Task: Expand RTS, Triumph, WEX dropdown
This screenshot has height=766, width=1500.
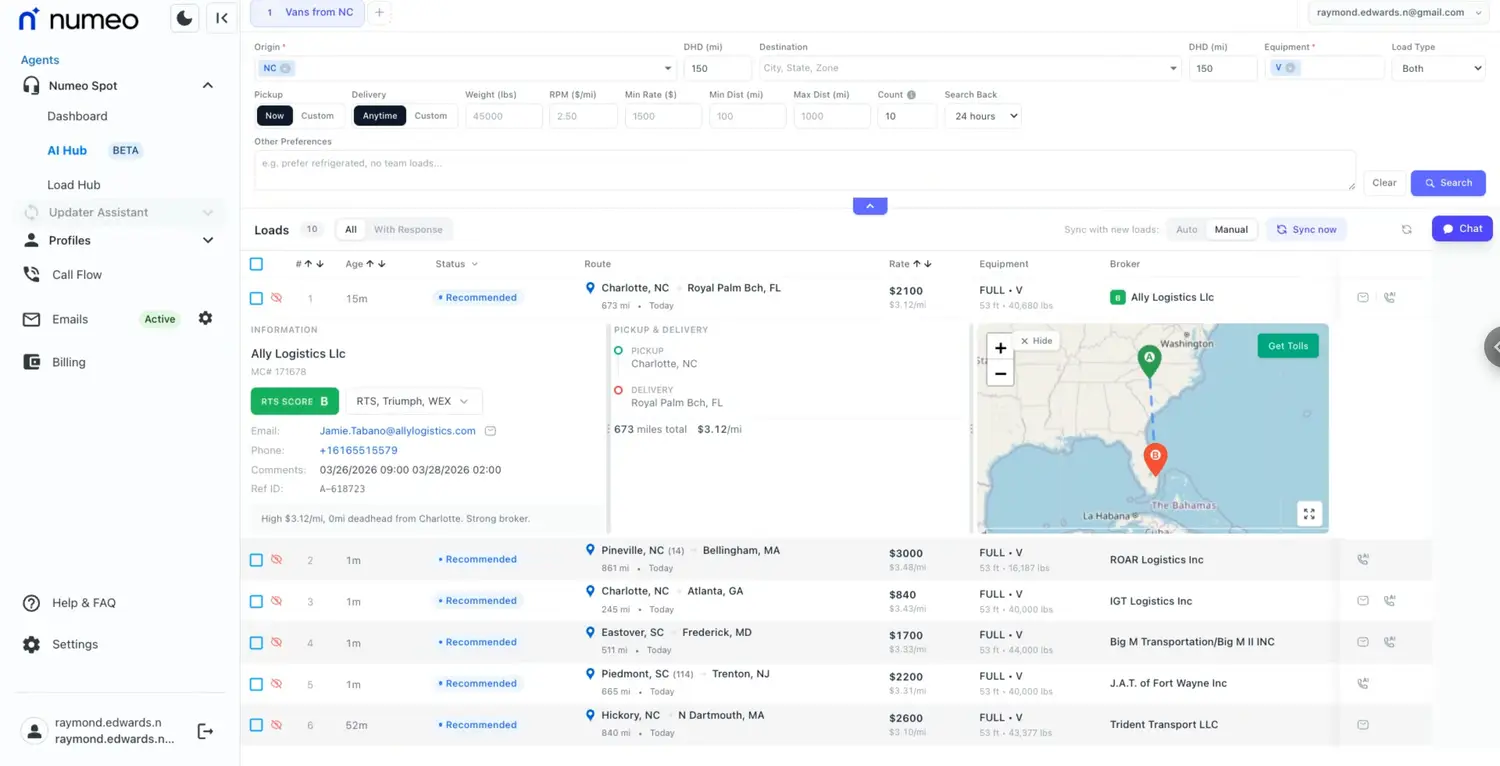Action: (413, 401)
